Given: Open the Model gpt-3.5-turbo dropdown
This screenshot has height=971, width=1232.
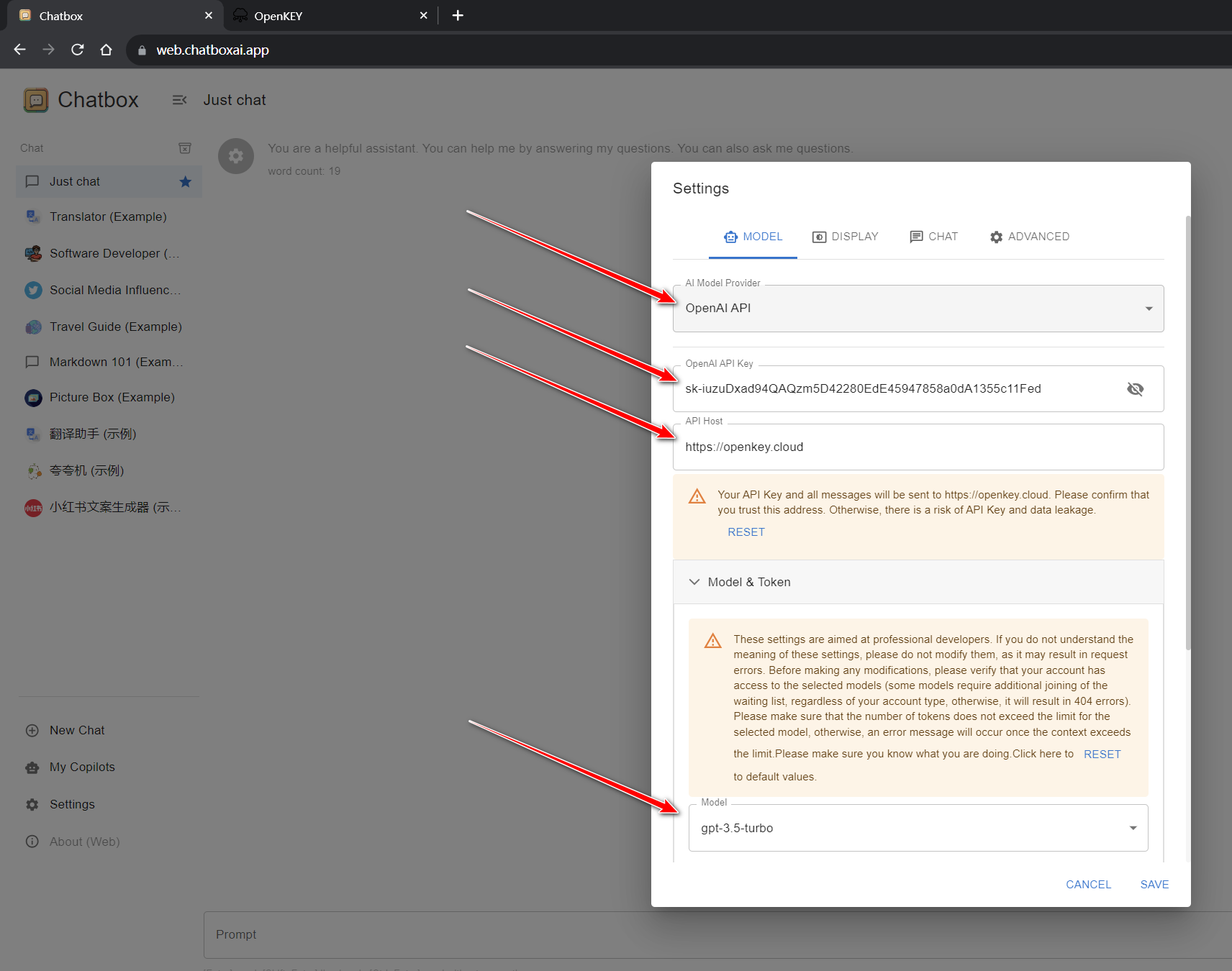Looking at the screenshot, I should (918, 829).
